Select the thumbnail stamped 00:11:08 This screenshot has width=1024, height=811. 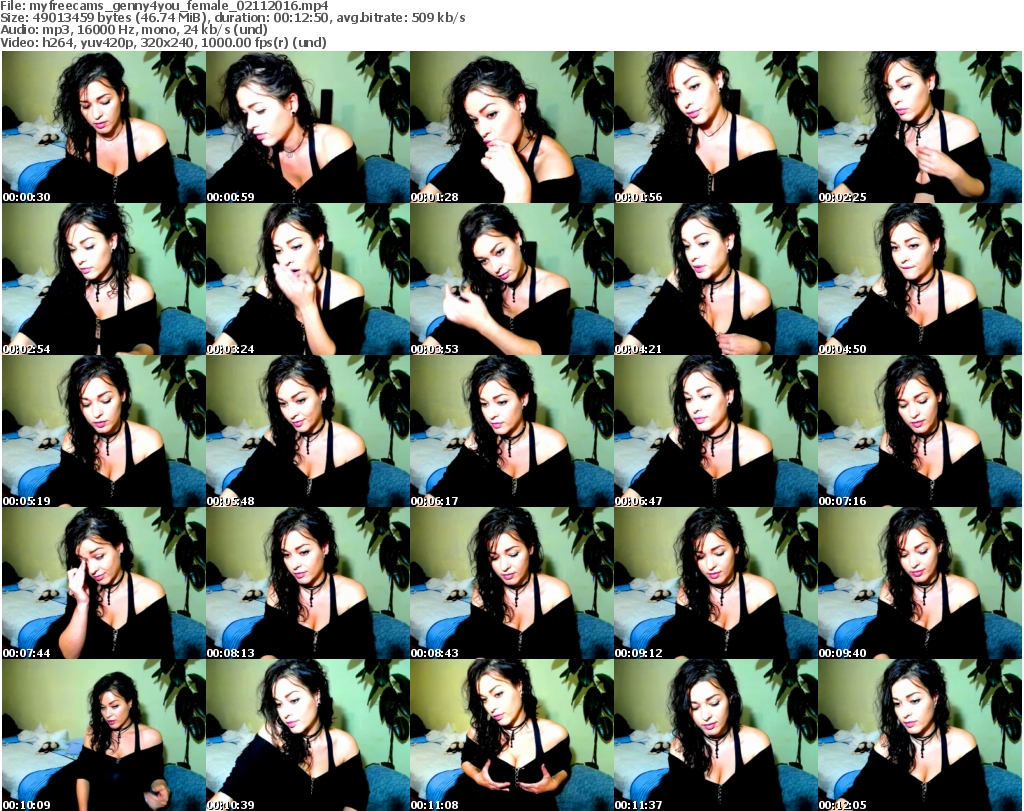(512, 735)
